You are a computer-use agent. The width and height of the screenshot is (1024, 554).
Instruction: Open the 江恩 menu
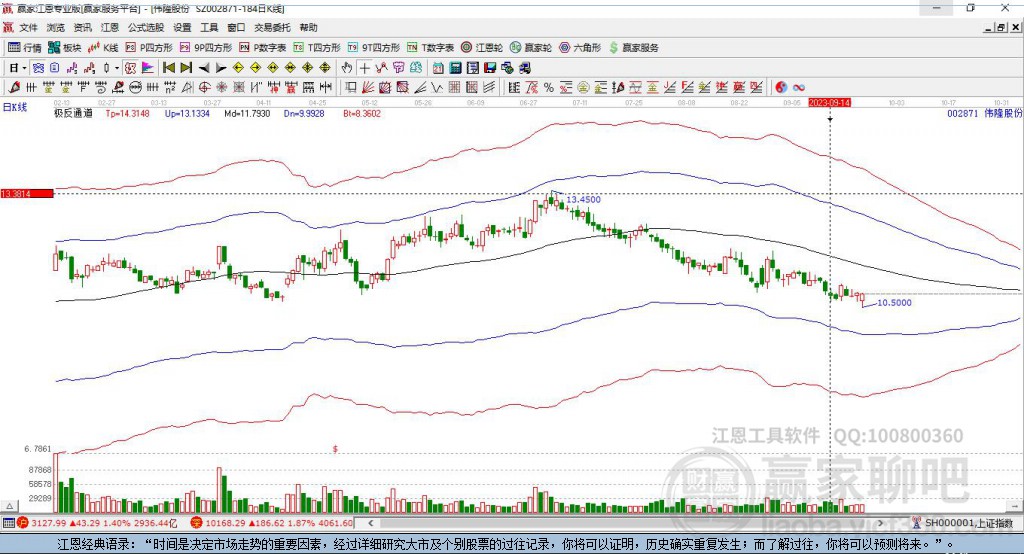click(x=110, y=27)
